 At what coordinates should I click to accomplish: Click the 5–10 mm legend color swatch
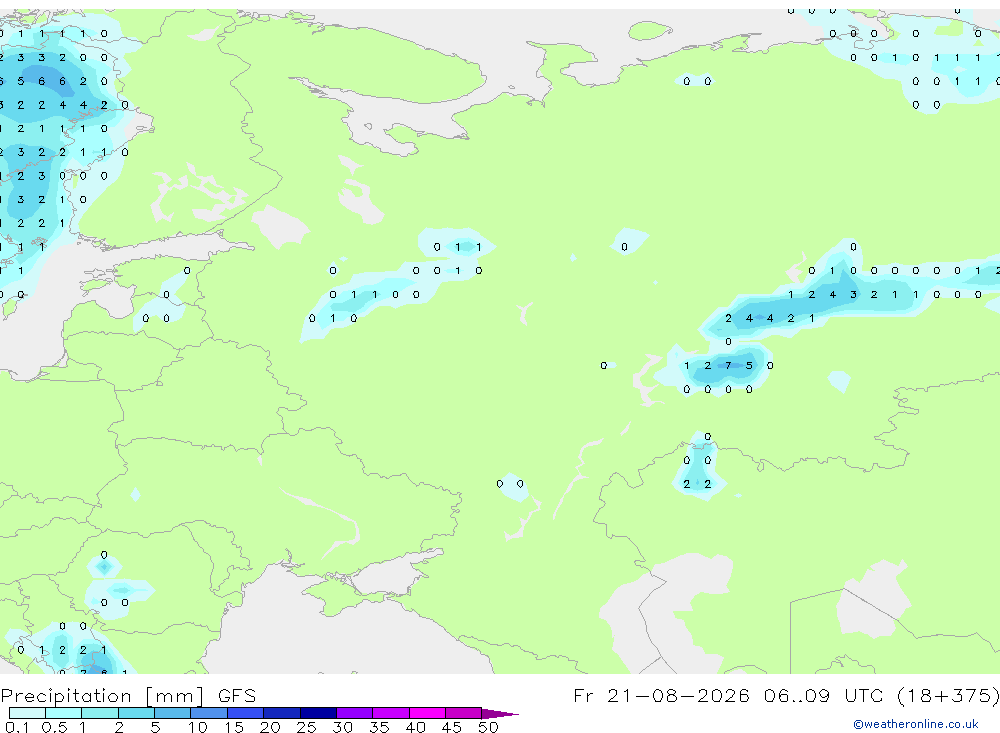tap(173, 713)
